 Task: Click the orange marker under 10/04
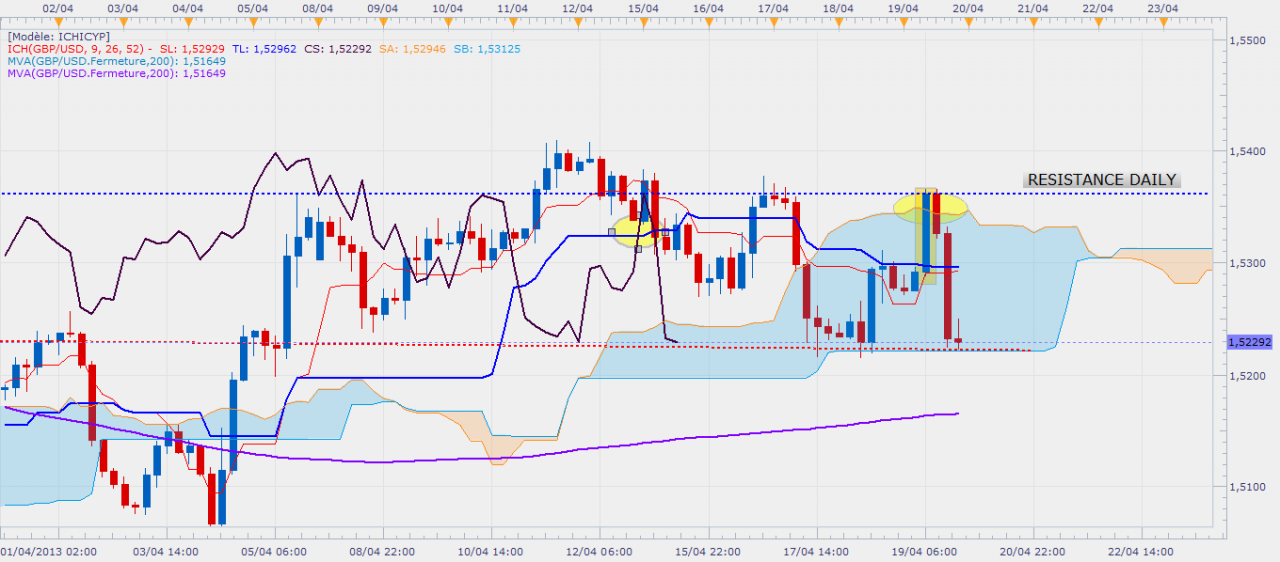[x=446, y=21]
